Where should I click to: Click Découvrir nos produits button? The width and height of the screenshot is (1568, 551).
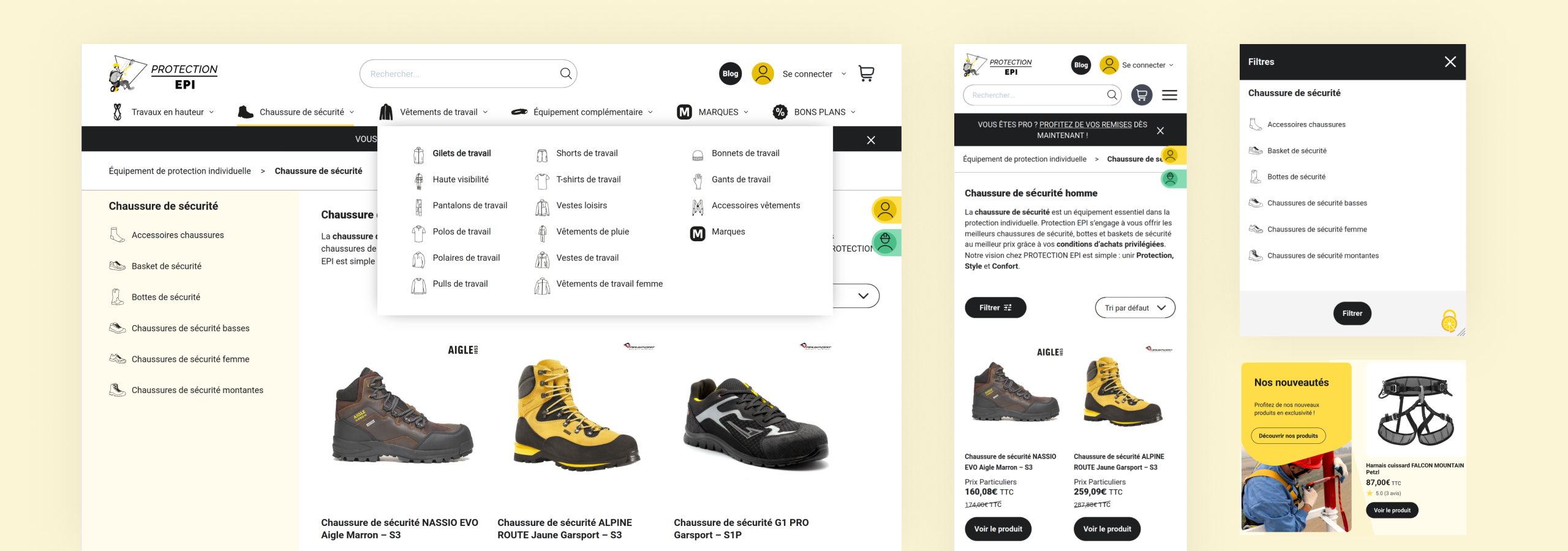(x=1288, y=436)
